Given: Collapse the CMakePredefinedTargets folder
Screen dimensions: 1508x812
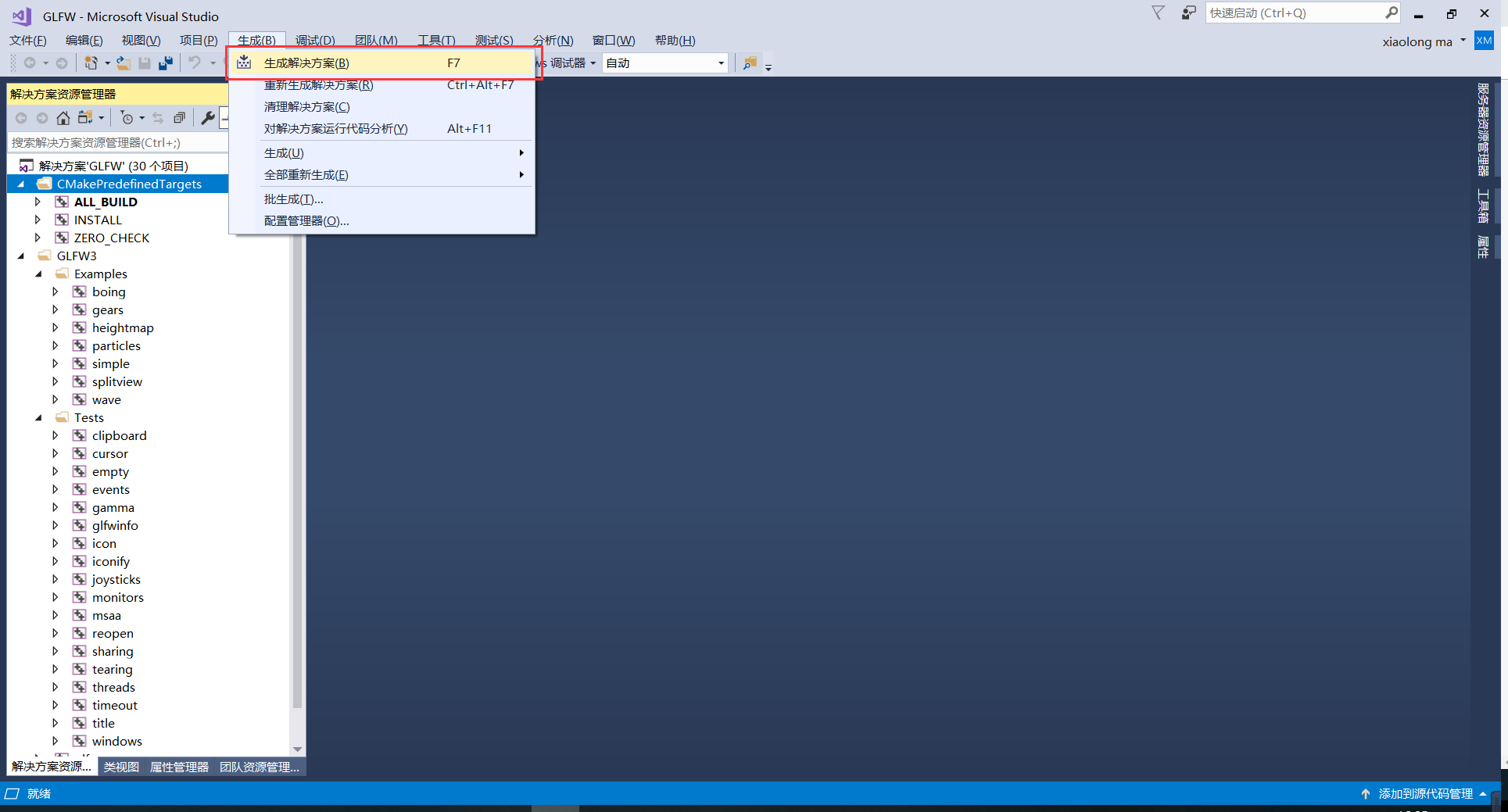Looking at the screenshot, I should [21, 184].
